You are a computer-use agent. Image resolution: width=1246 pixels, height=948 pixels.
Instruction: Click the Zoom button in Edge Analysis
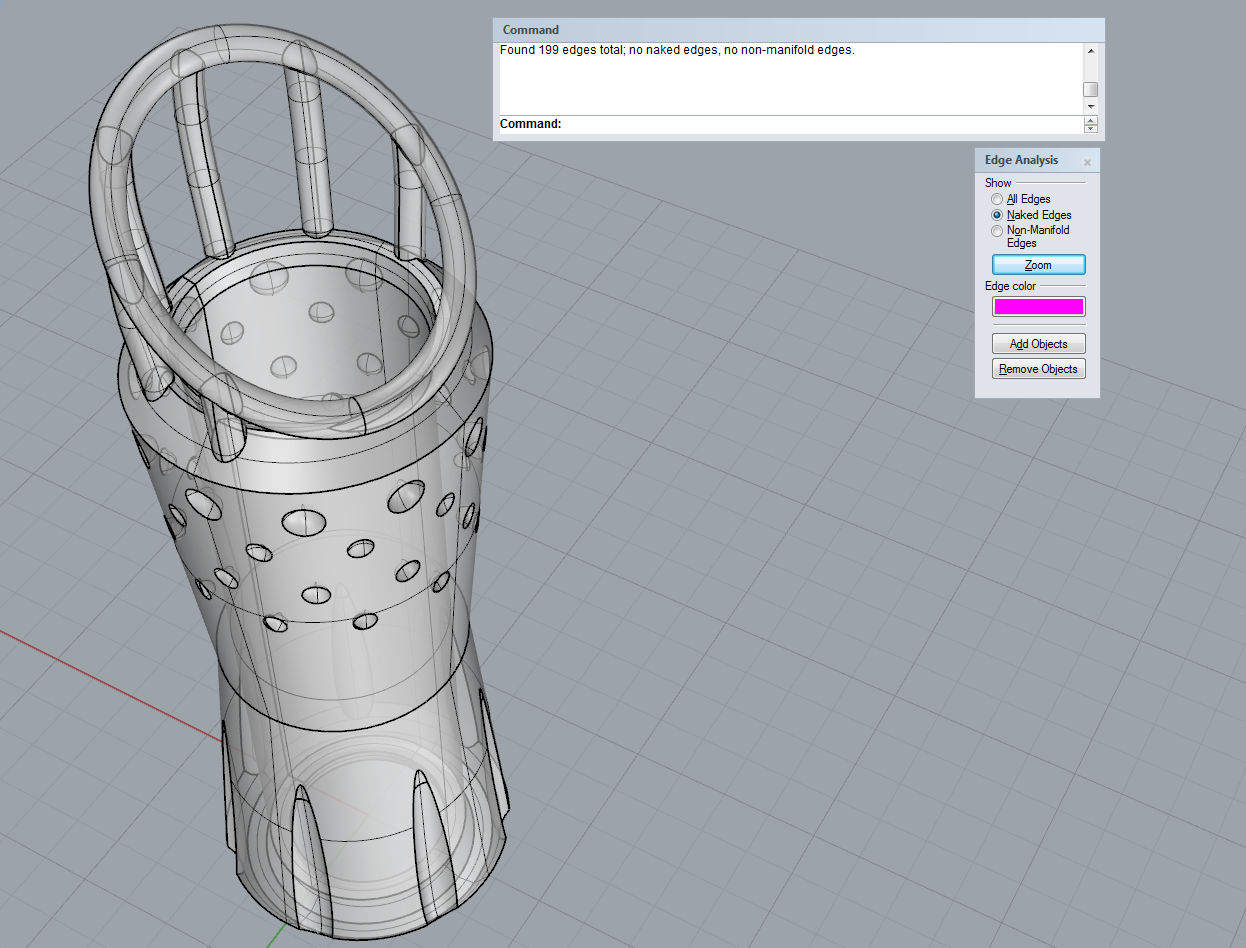(1038, 265)
